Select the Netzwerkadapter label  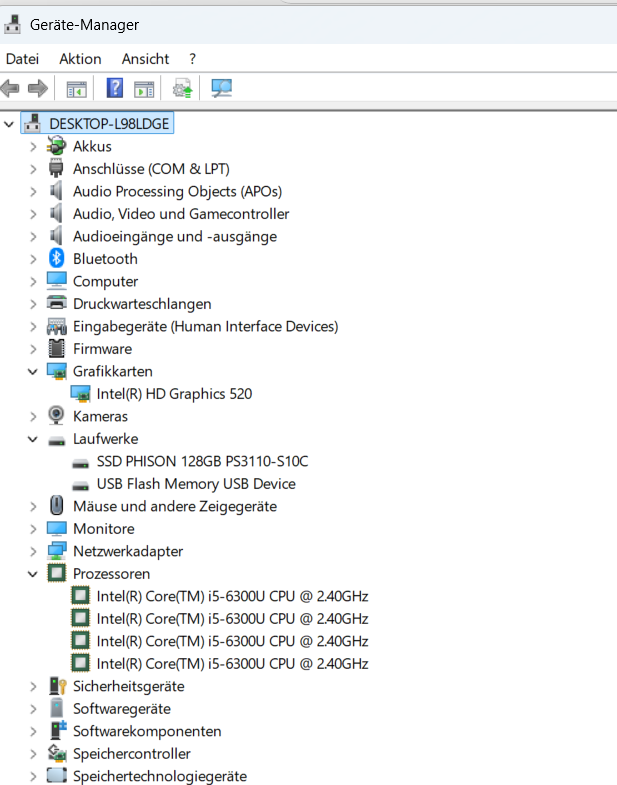tap(128, 551)
